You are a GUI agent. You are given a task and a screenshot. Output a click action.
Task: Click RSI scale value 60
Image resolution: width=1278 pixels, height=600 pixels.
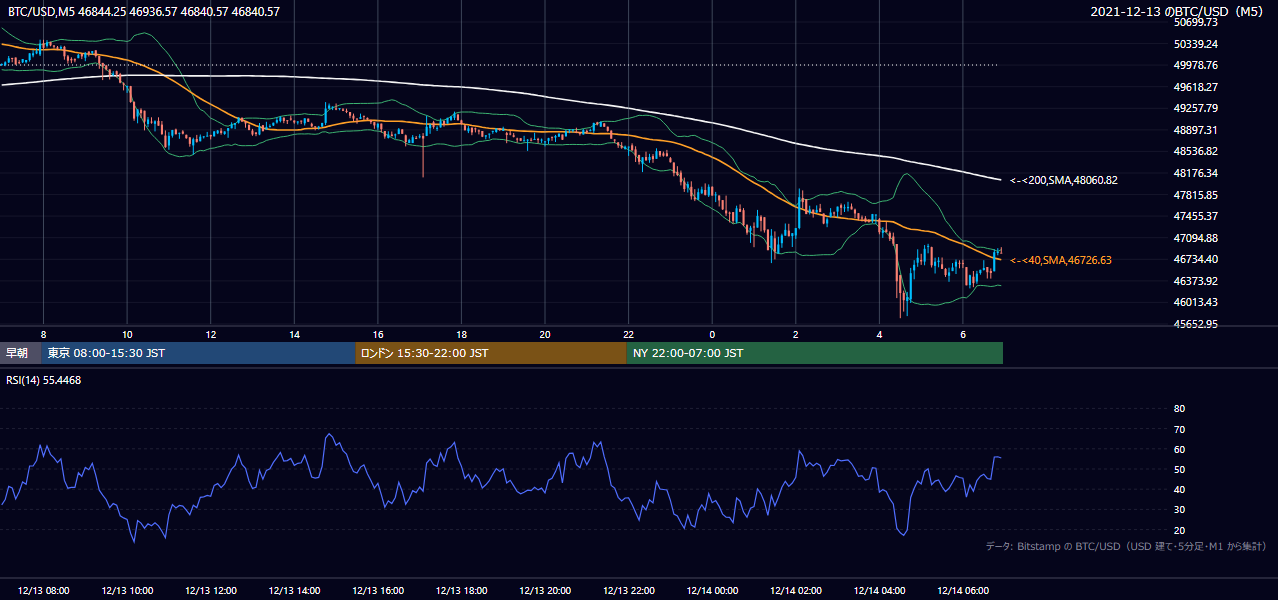click(x=1179, y=449)
